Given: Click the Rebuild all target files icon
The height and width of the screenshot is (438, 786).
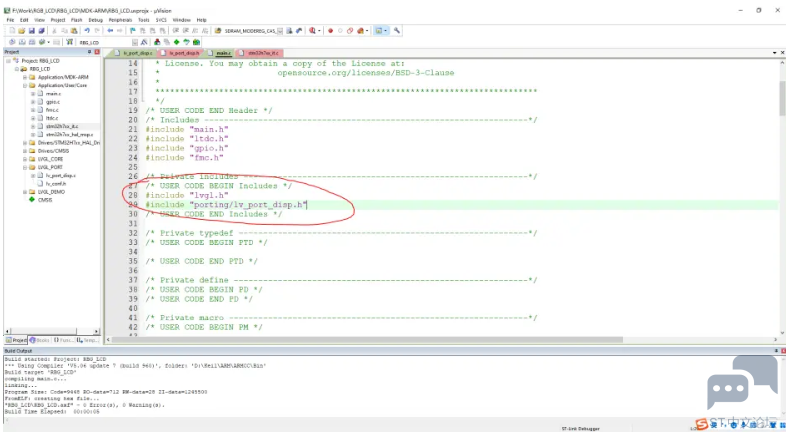Looking at the screenshot, I should pos(32,42).
